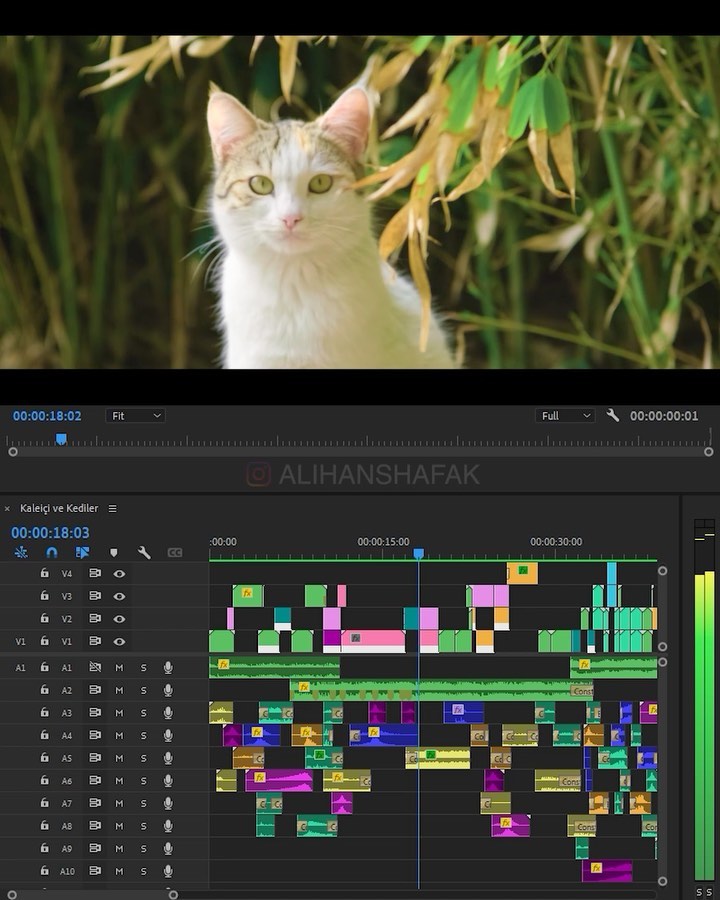Add a marker with the timeline marker icon
Viewport: 720px width, 900px height.
tap(113, 552)
